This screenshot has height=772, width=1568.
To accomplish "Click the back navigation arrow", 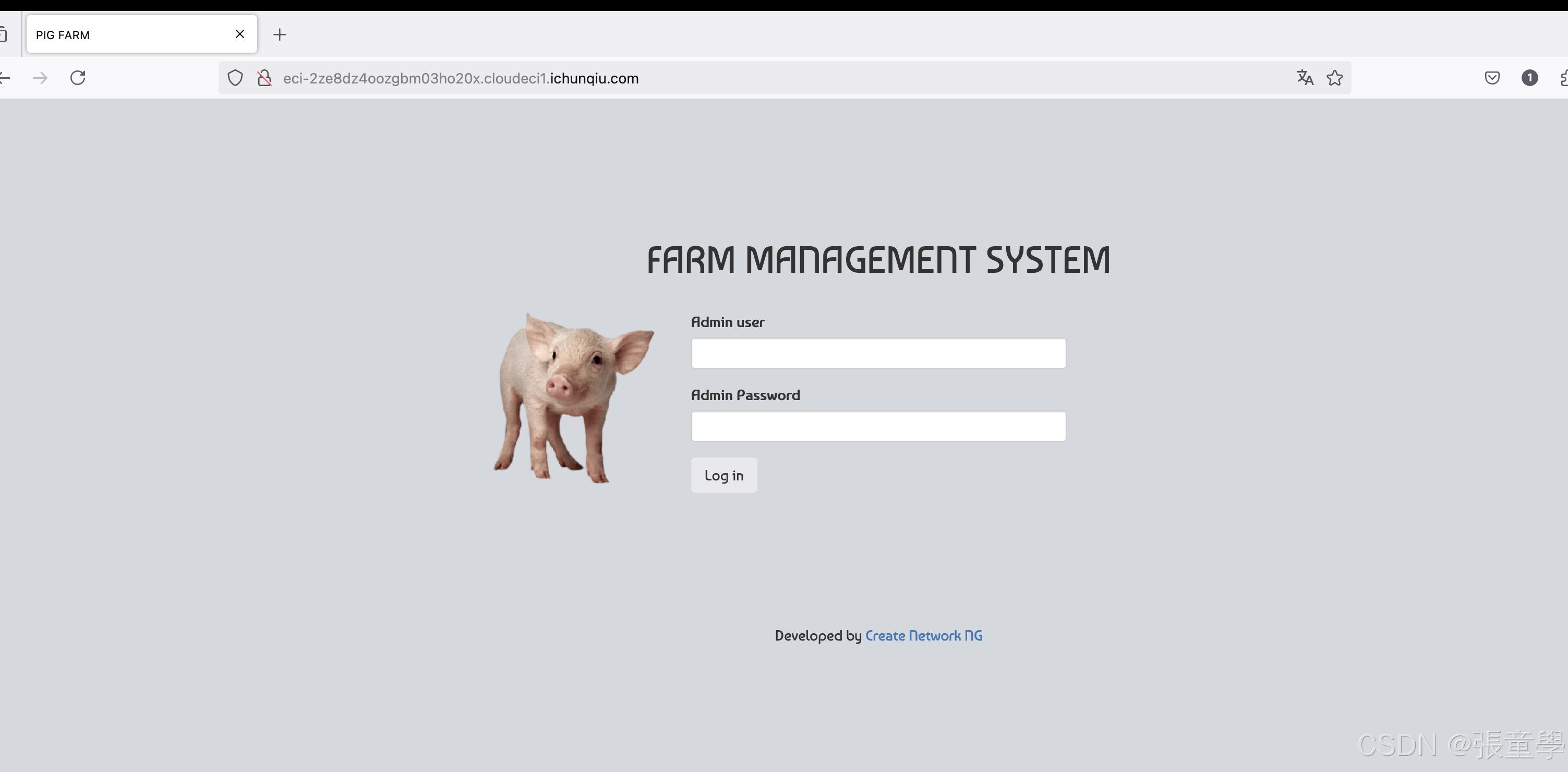I will (5, 78).
